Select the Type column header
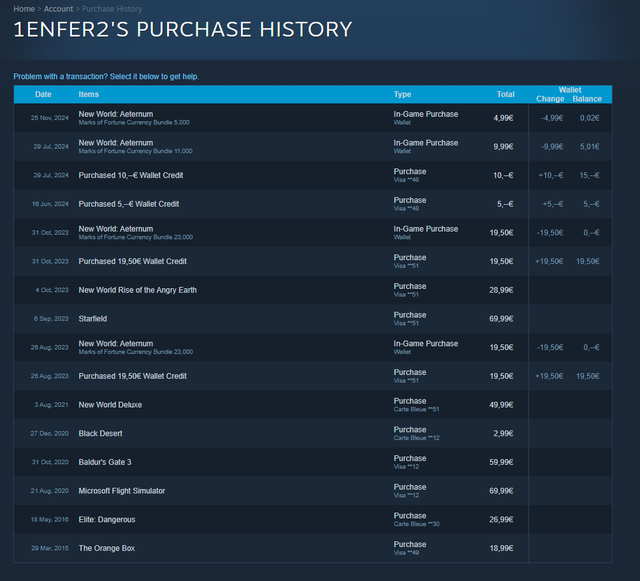This screenshot has width=640, height=581. click(x=402, y=94)
